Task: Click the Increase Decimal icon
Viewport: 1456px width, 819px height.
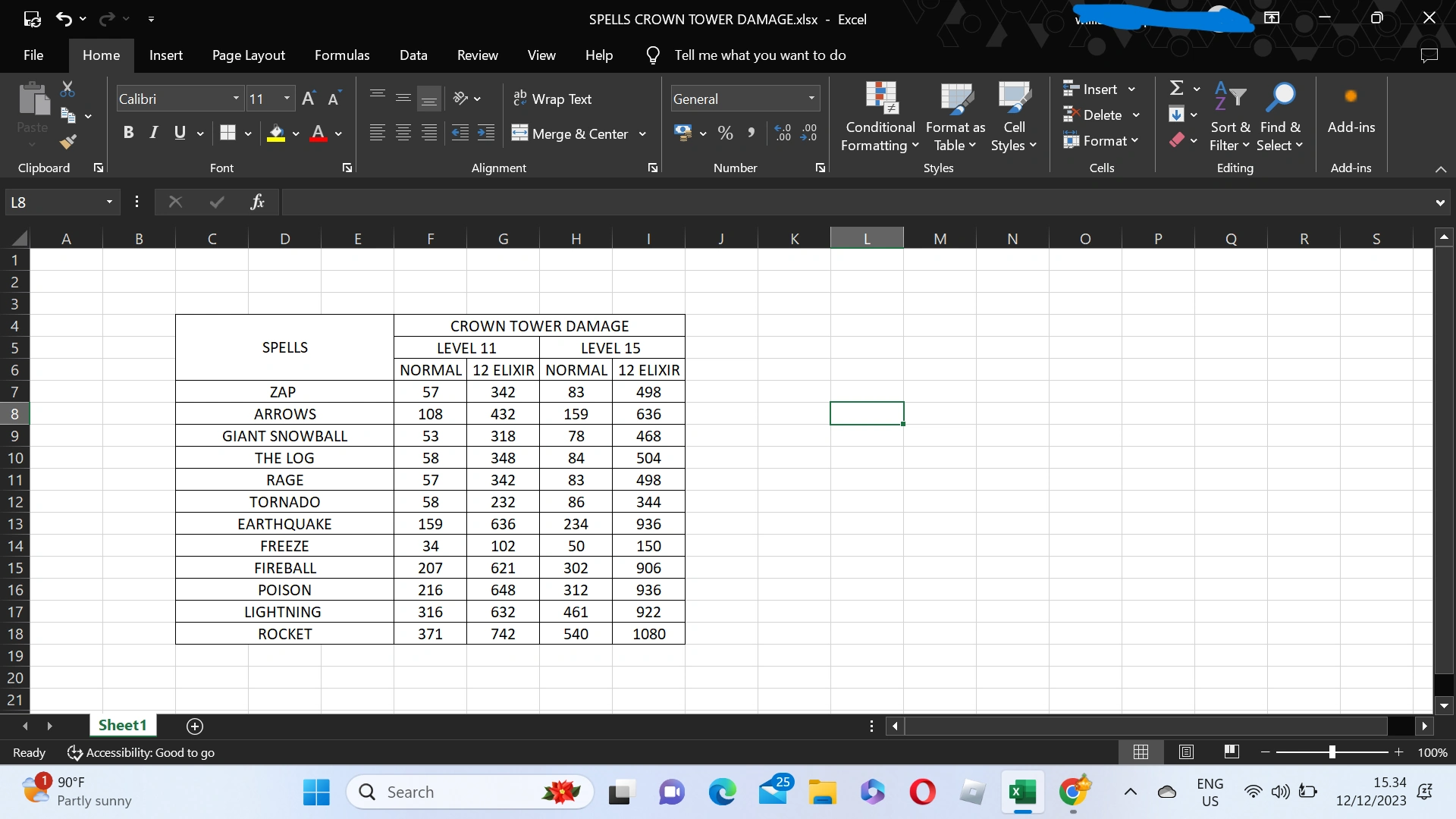Action: [783, 133]
